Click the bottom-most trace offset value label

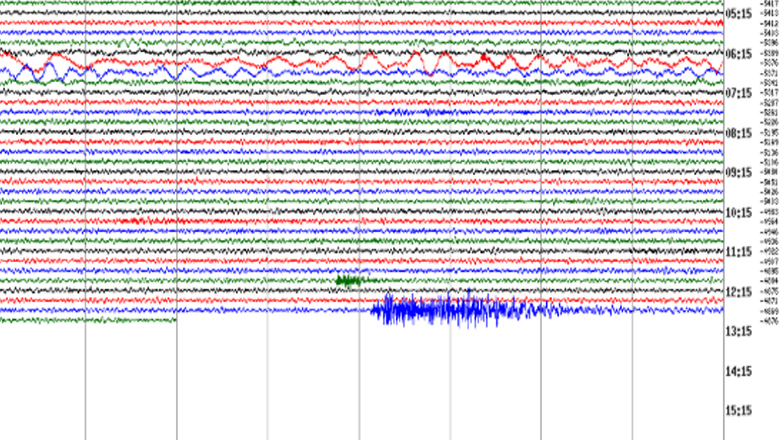770,321
